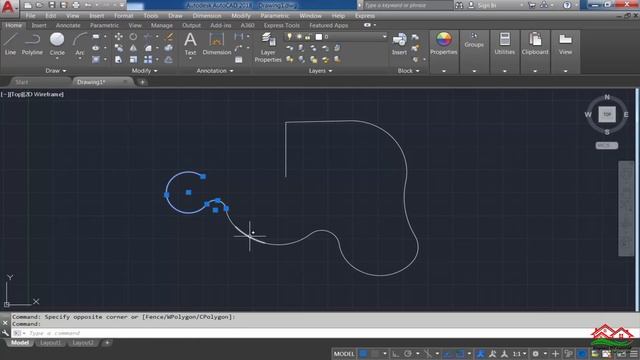
Task: Select the Copy tool in Modify panel
Action: pos(118,48)
